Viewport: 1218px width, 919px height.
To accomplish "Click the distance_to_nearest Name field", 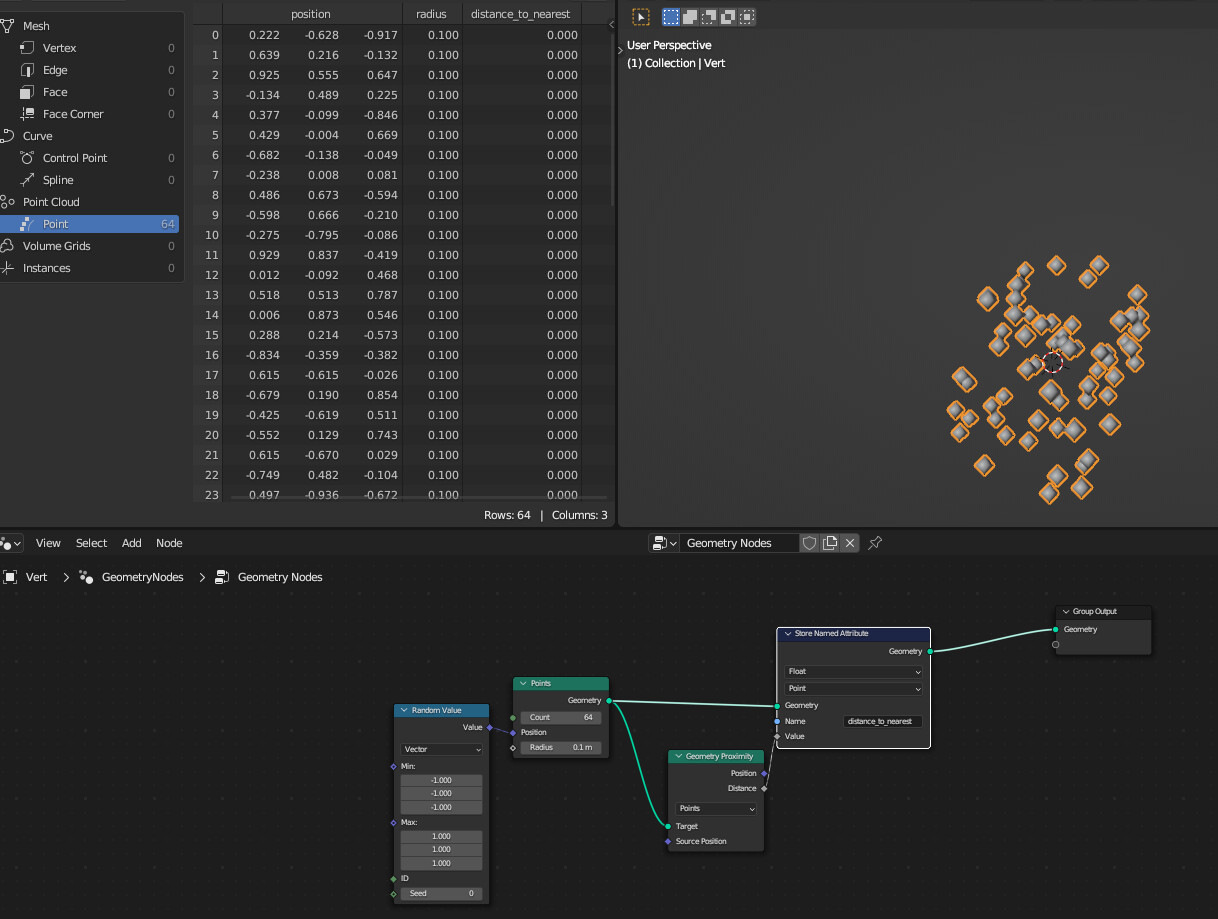I will tap(882, 721).
